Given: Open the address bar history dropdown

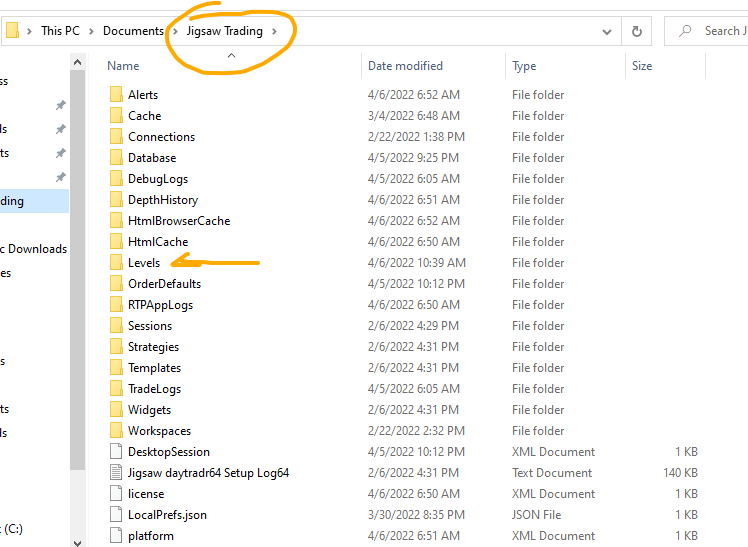Looking at the screenshot, I should coord(607,32).
